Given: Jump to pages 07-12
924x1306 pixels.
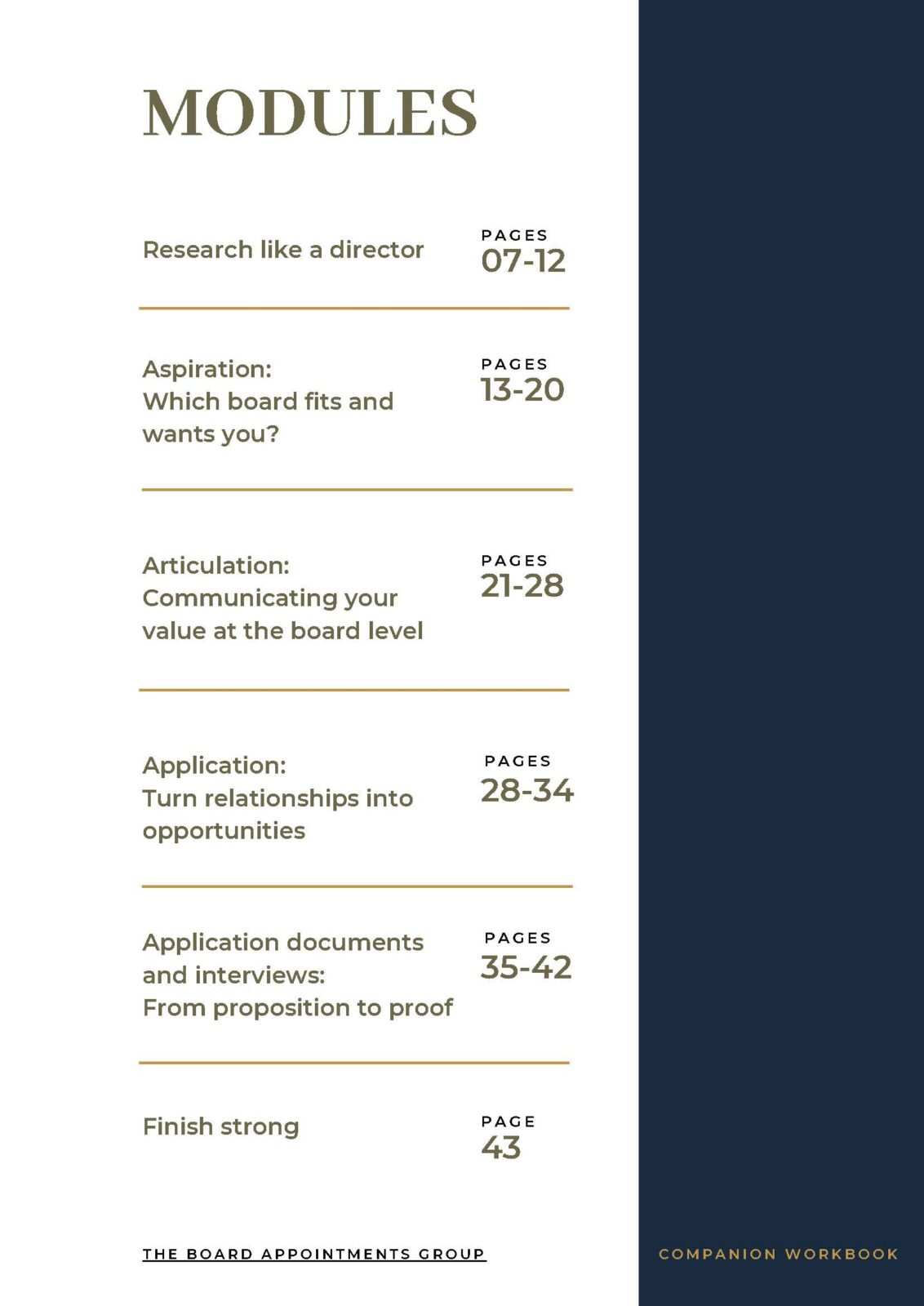Looking at the screenshot, I should click(522, 261).
